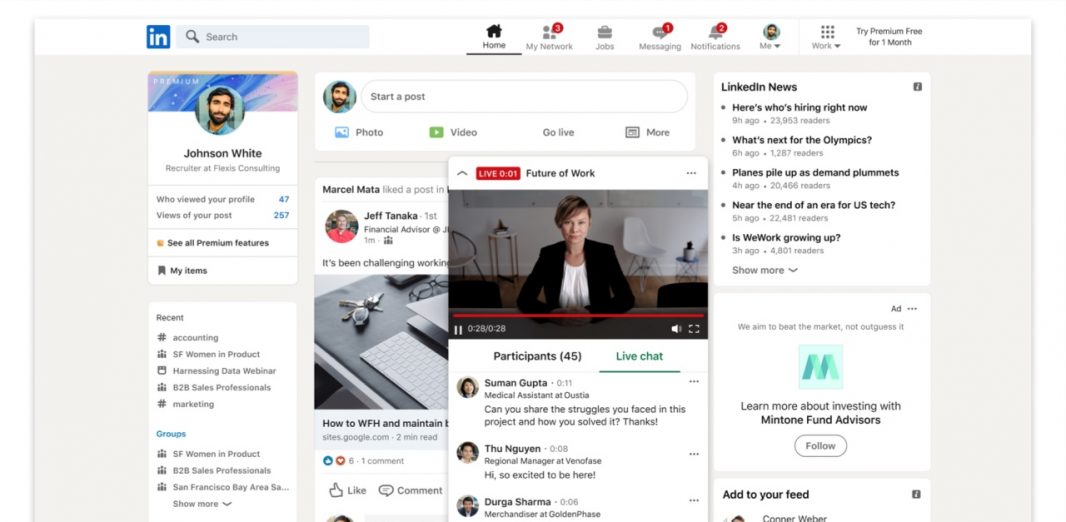Click profile photo beside Start a post
The image size is (1066, 522).
pyautogui.click(x=340, y=97)
